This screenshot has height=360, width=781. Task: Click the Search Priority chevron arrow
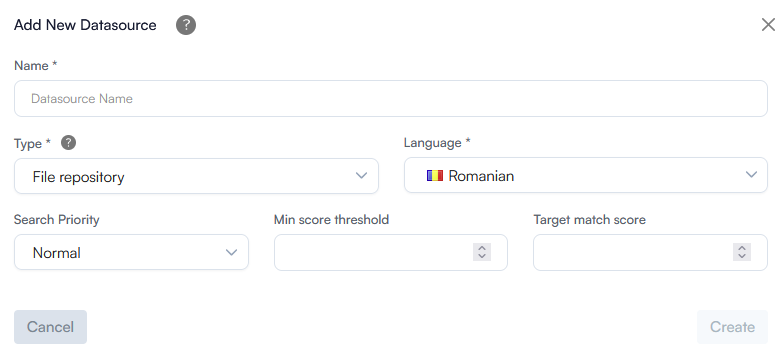231,252
